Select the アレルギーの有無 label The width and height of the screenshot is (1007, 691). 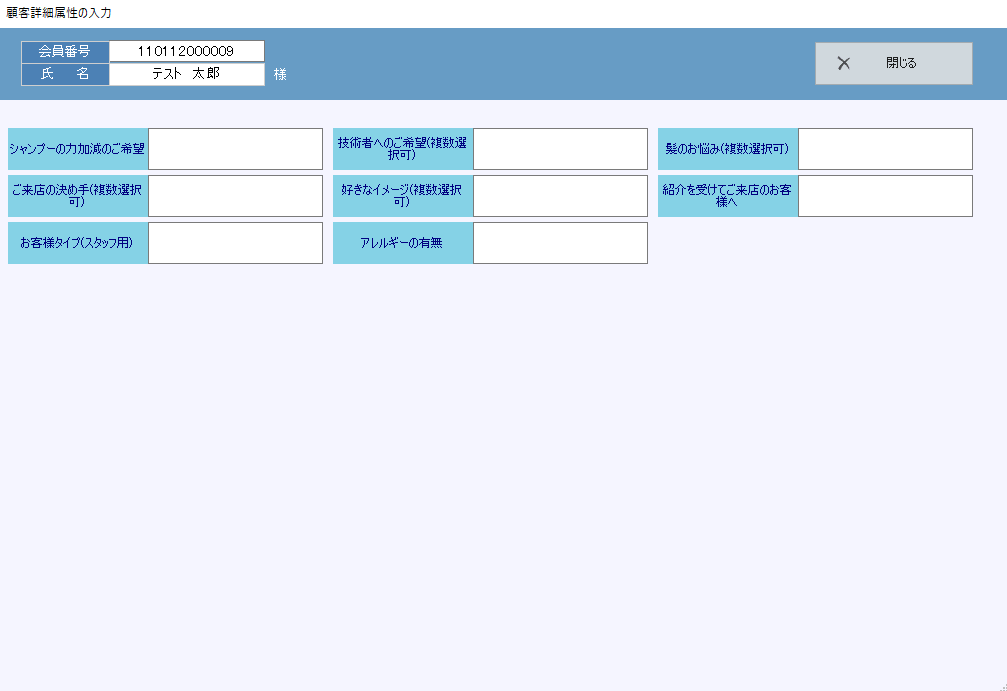pyautogui.click(x=403, y=243)
